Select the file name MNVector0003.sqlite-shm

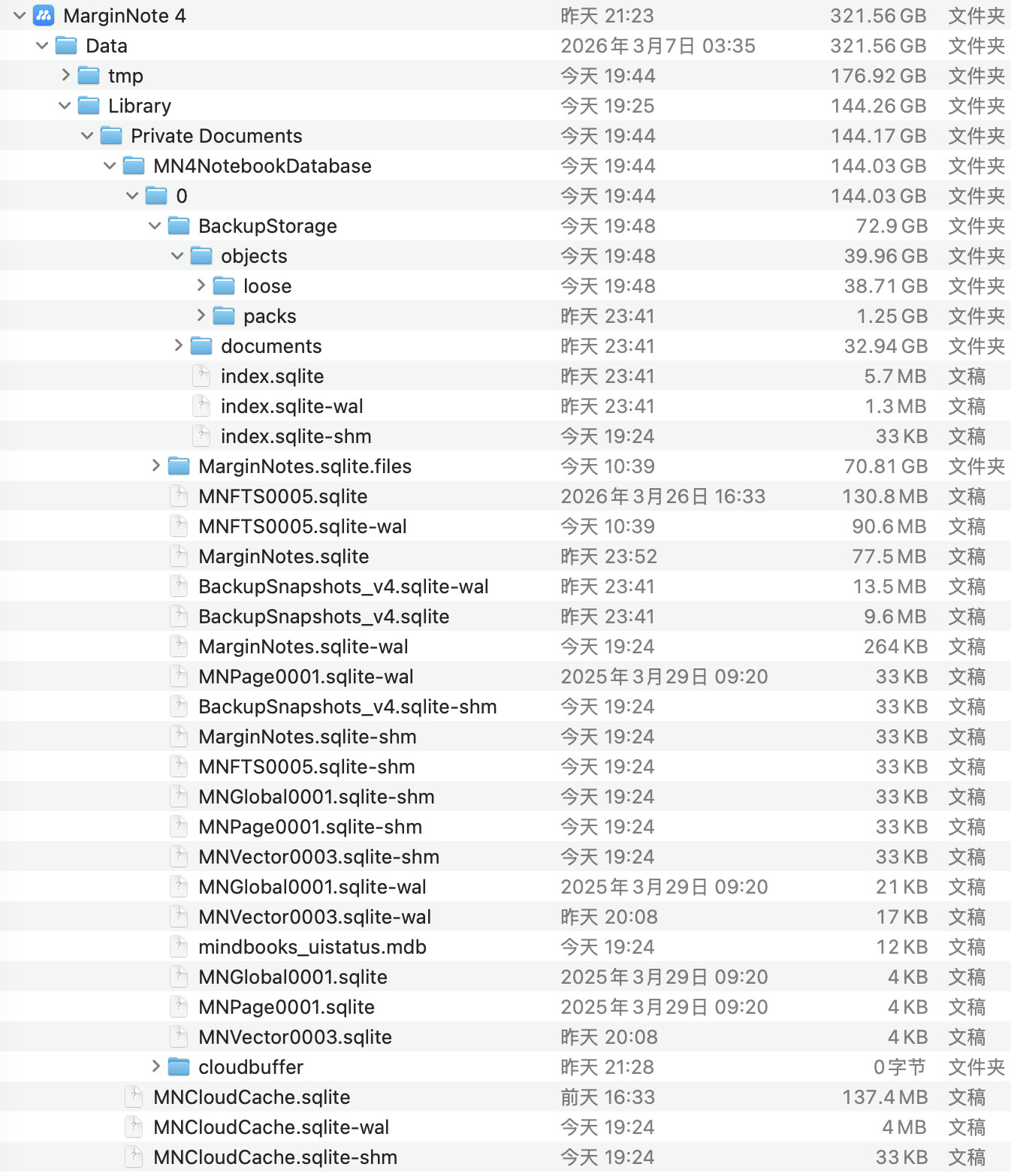point(318,857)
